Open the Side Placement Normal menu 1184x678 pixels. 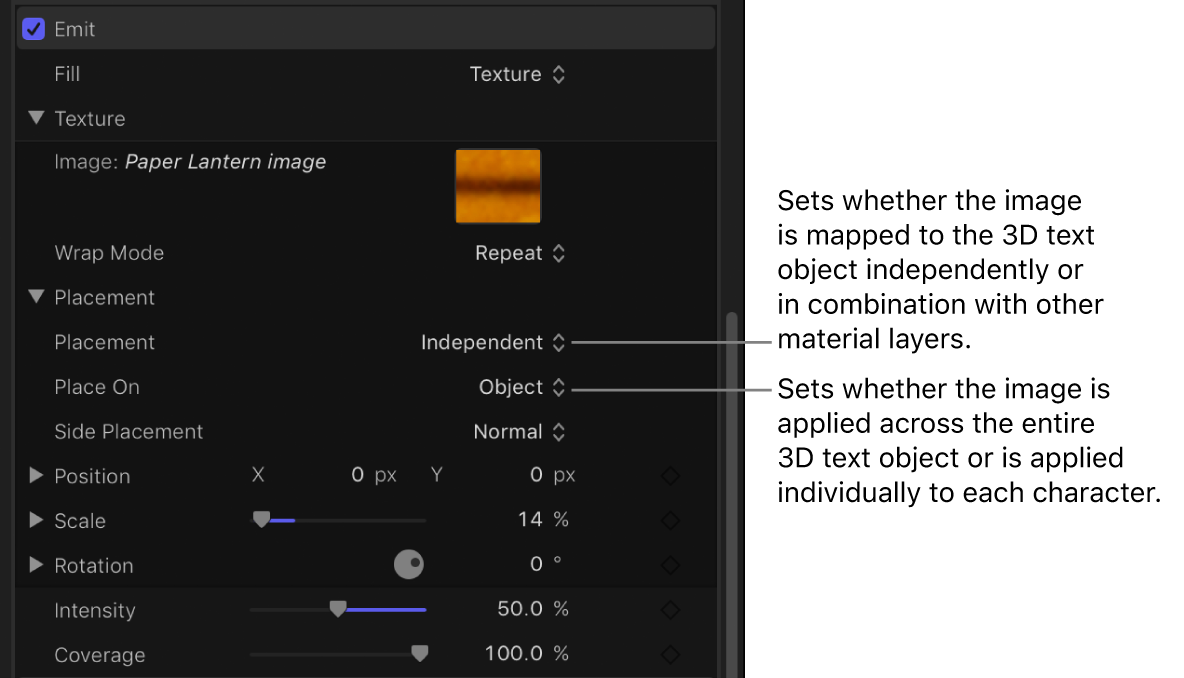coord(519,432)
